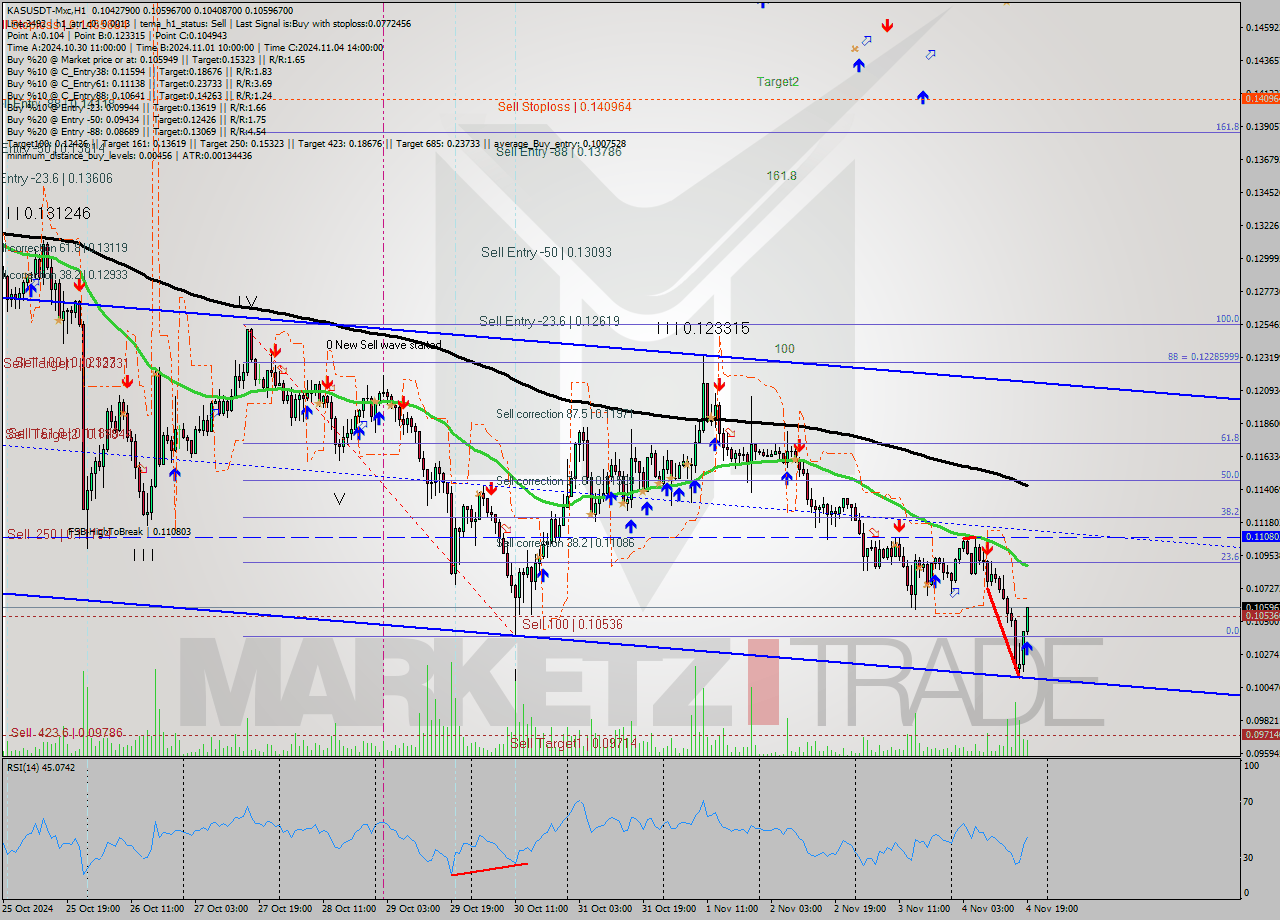Select the 'Sell 423.6 | 0.09786' label
Viewport: 1280px width, 920px height.
tap(67, 733)
